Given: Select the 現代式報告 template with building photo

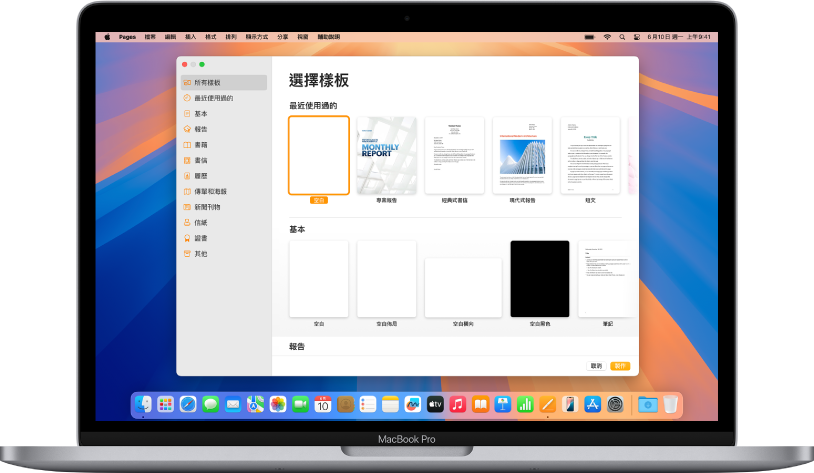Looking at the screenshot, I should pyautogui.click(x=522, y=155).
